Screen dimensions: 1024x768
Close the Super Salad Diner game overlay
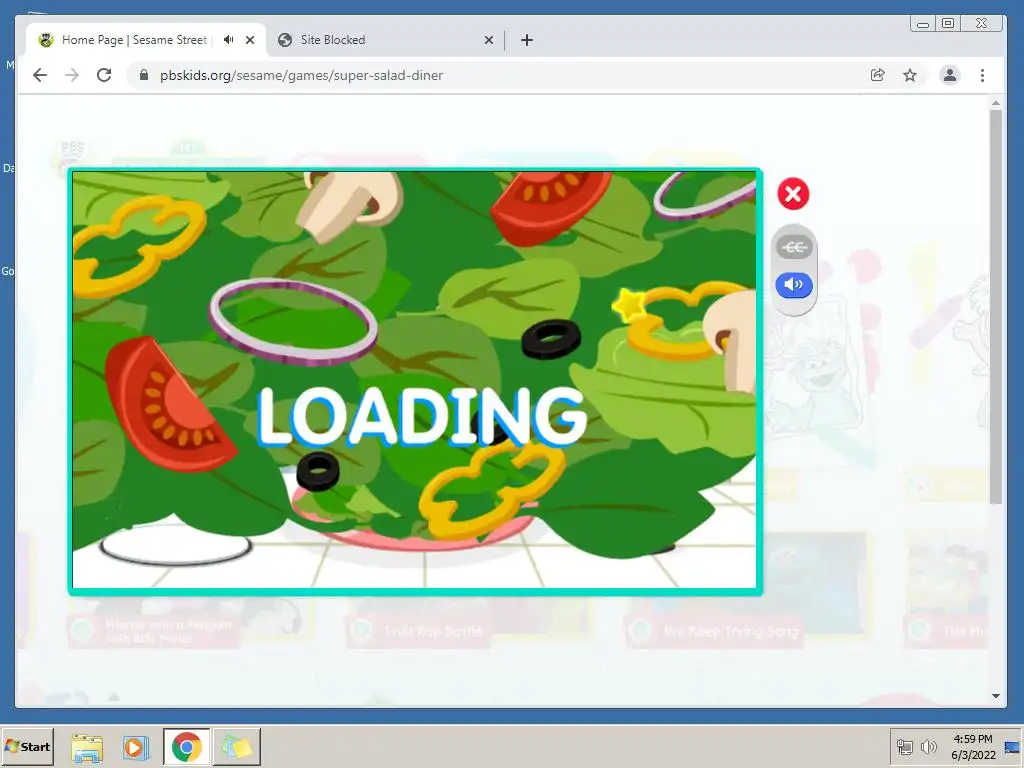click(793, 194)
